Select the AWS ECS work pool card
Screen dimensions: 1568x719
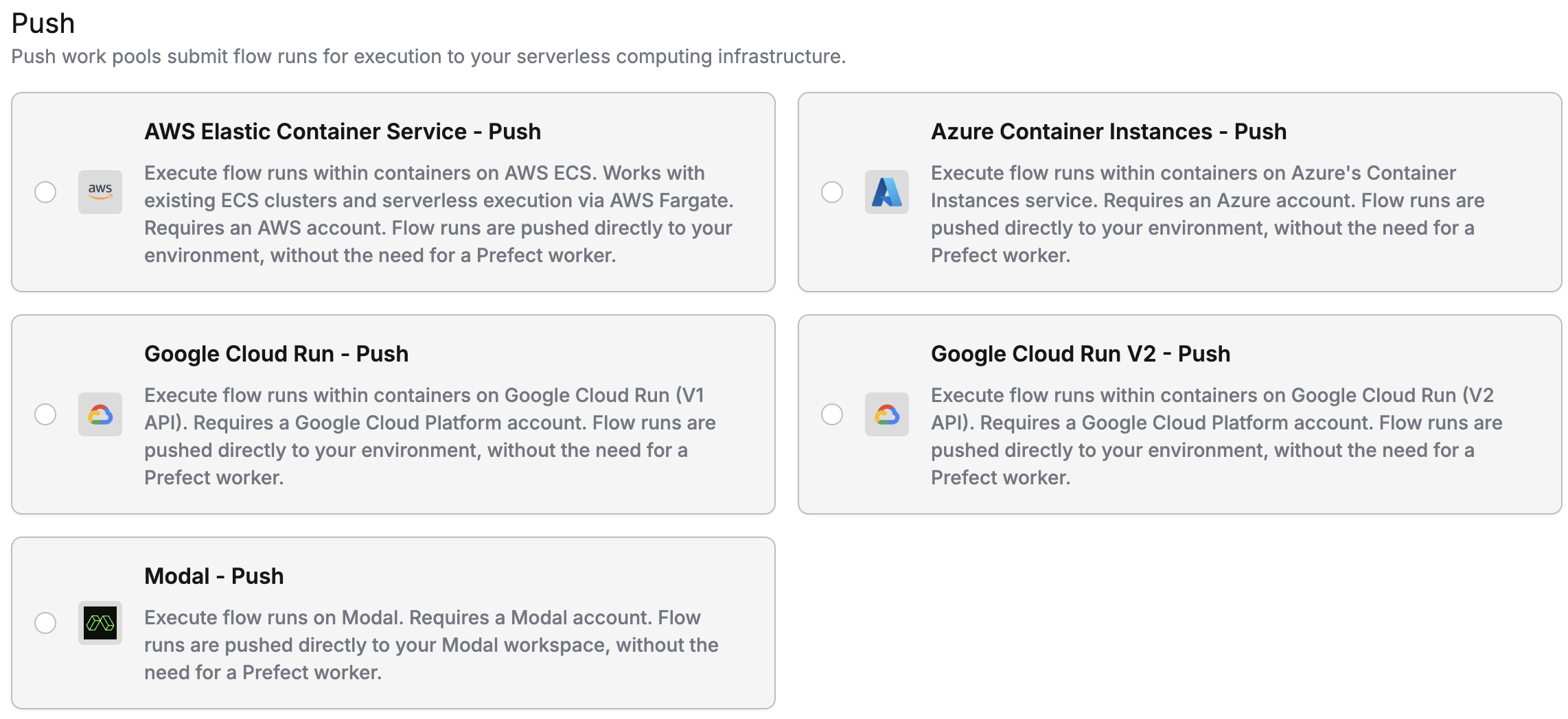393,193
